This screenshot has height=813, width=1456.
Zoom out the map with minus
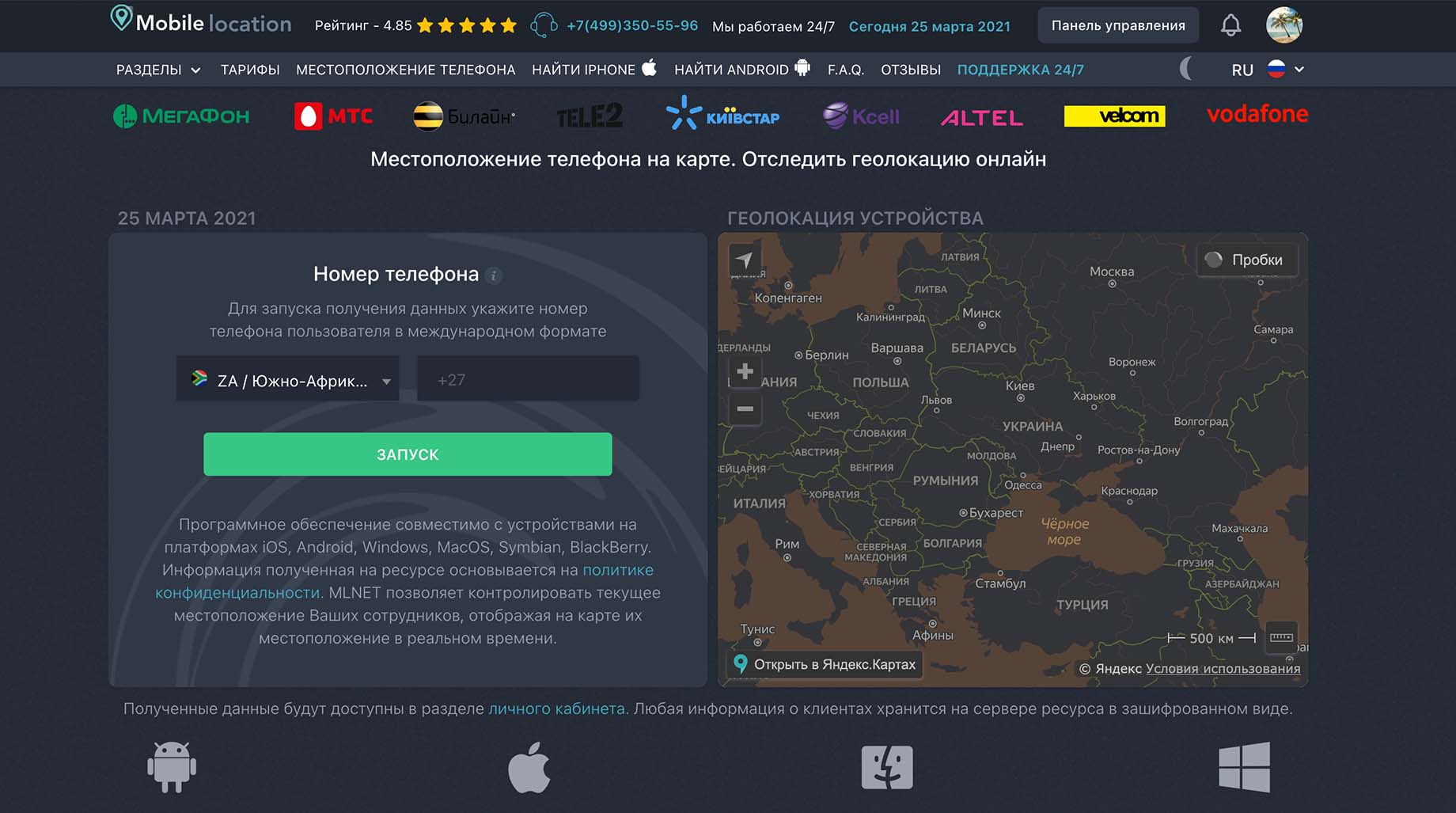coord(745,409)
